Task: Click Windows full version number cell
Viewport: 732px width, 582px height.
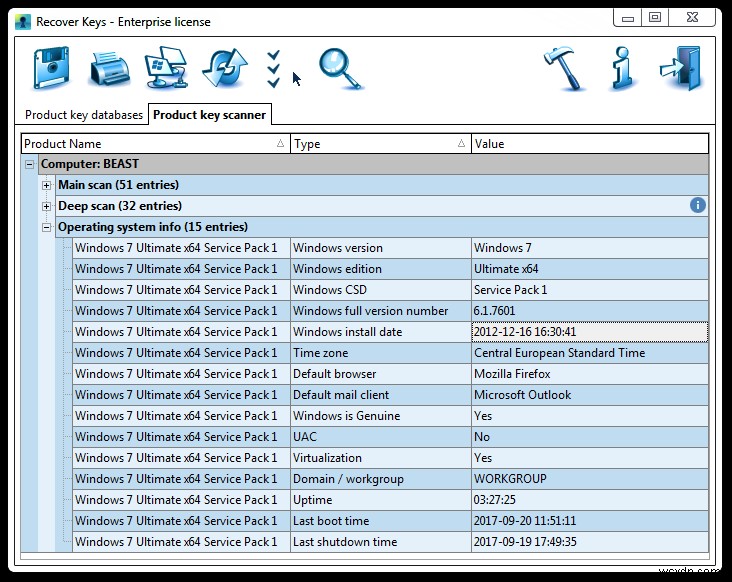Action: click(x=380, y=311)
